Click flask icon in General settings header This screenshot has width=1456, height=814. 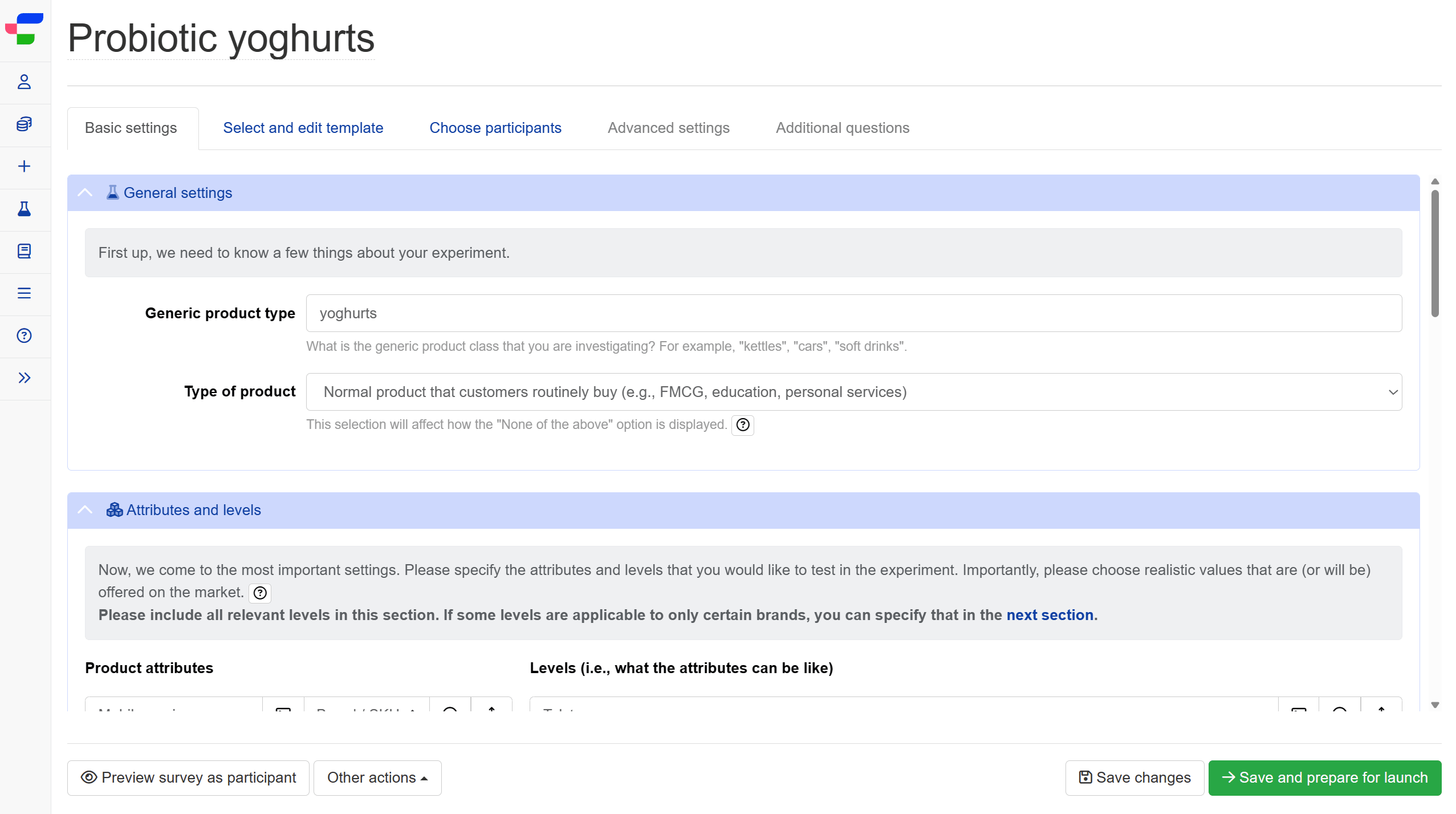(113, 193)
